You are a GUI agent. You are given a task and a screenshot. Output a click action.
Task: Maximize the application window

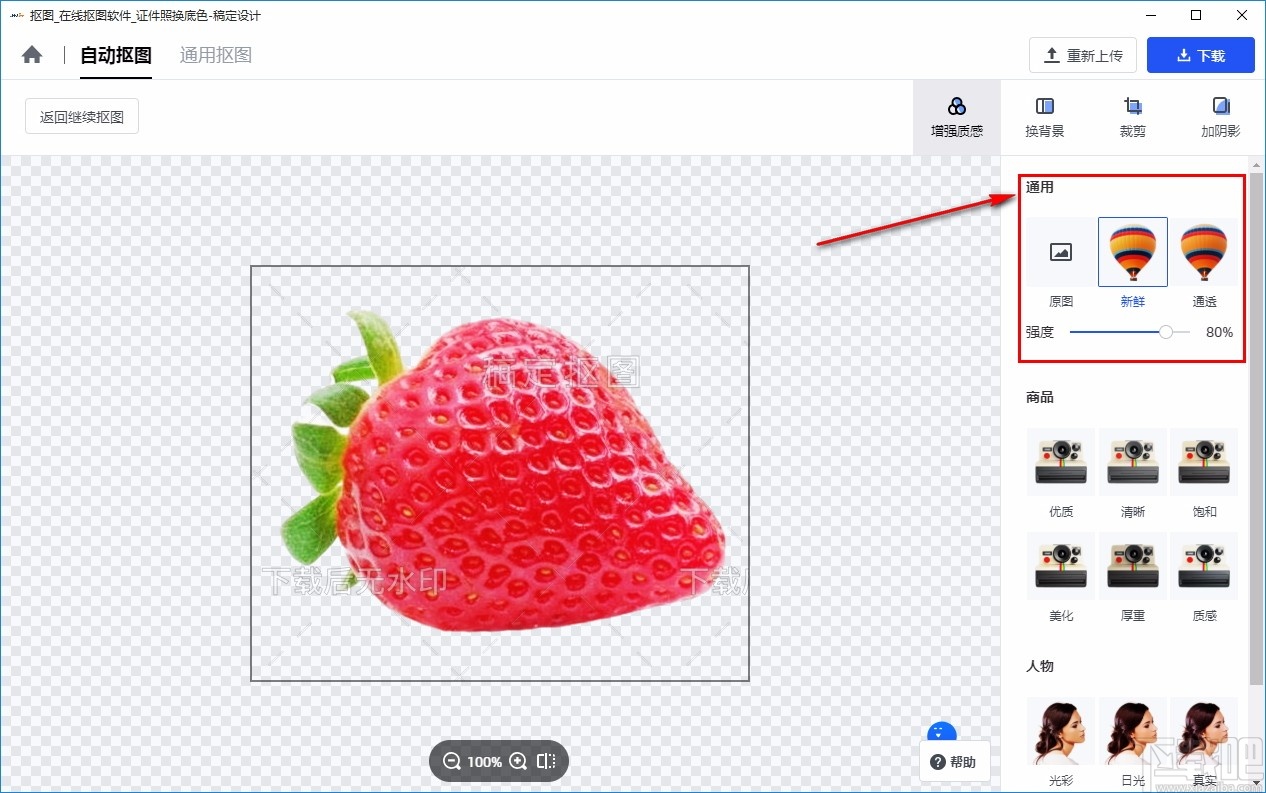point(1196,15)
